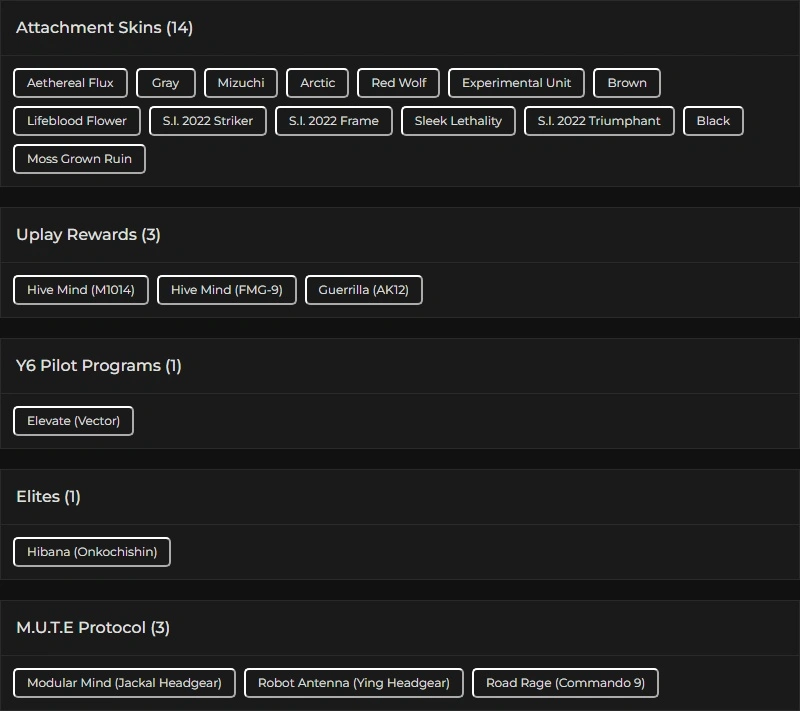Select S.I. 2022 Striker skin
Viewport: 800px width, 711px height.
[x=208, y=121]
